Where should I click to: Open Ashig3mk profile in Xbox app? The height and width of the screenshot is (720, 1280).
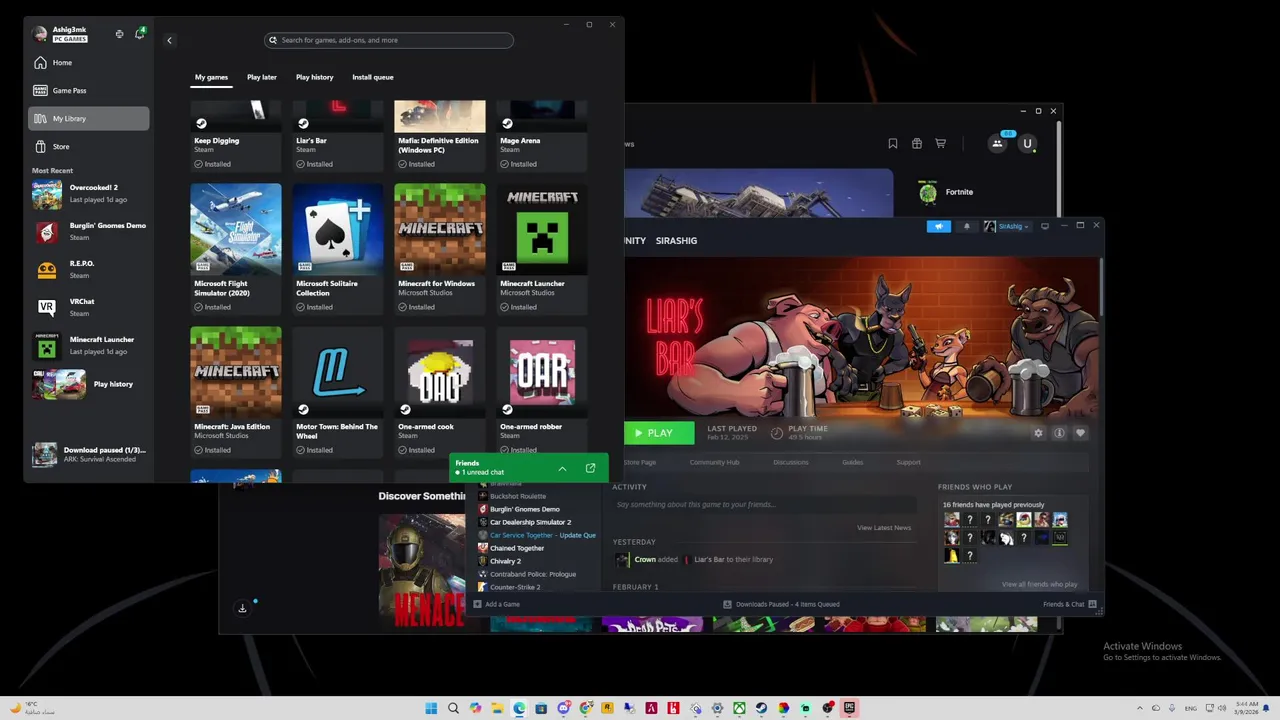[x=62, y=34]
